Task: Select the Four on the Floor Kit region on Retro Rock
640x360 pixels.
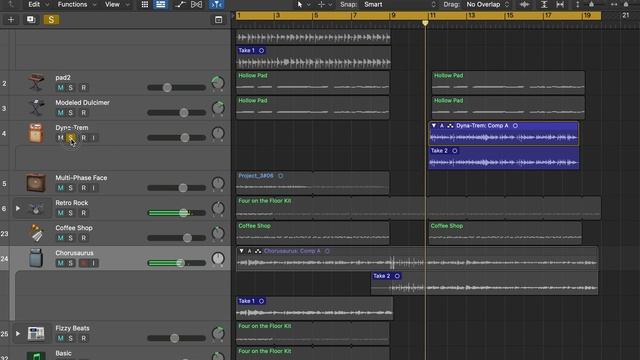Action: pyautogui.click(x=418, y=208)
